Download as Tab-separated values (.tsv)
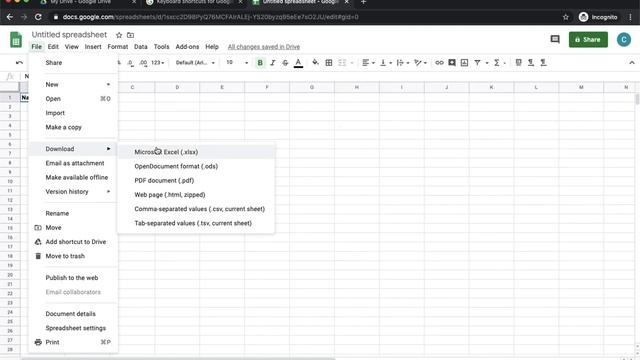Screen dimensions: 640x360 coord(197,223)
